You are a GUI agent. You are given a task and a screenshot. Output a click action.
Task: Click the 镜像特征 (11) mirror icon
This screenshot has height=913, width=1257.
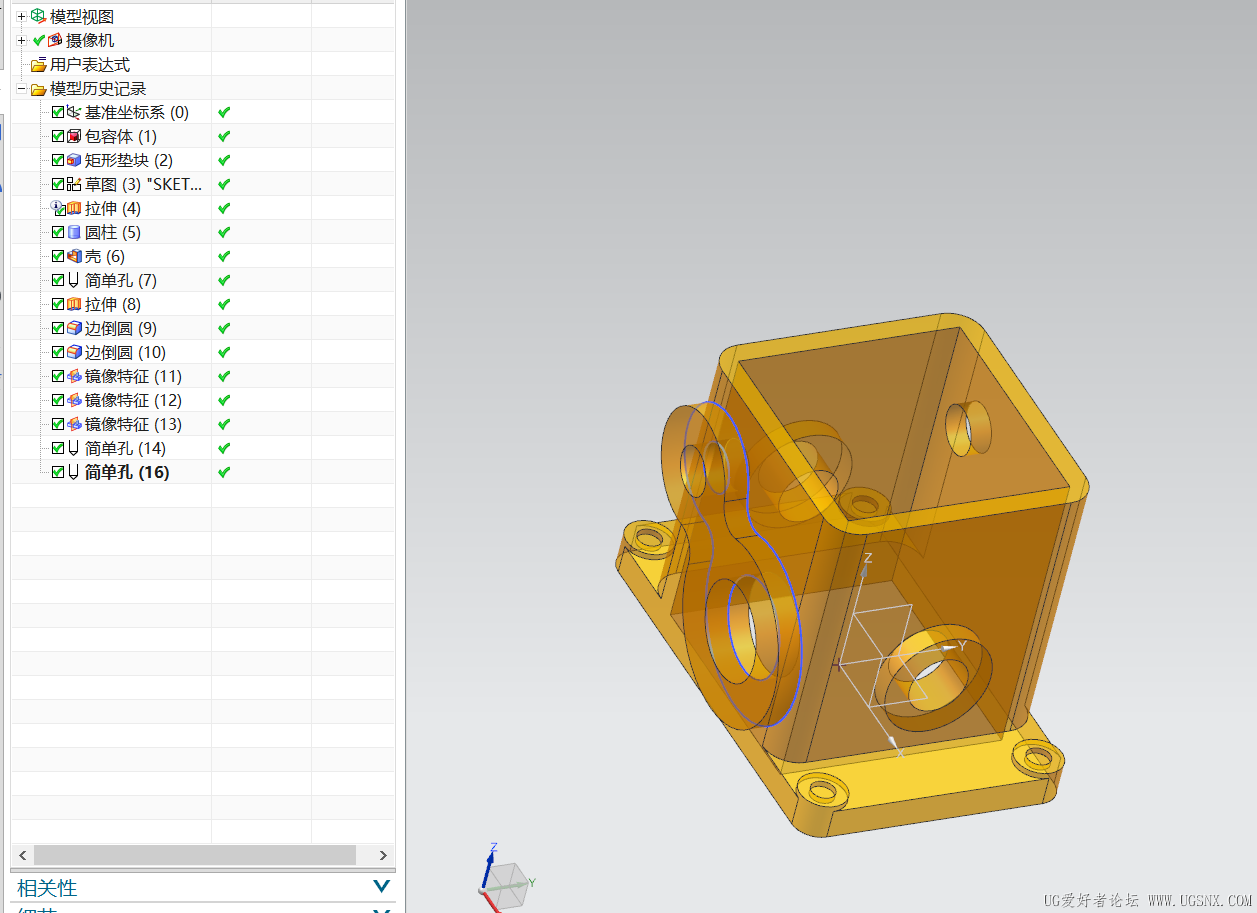click(x=74, y=376)
